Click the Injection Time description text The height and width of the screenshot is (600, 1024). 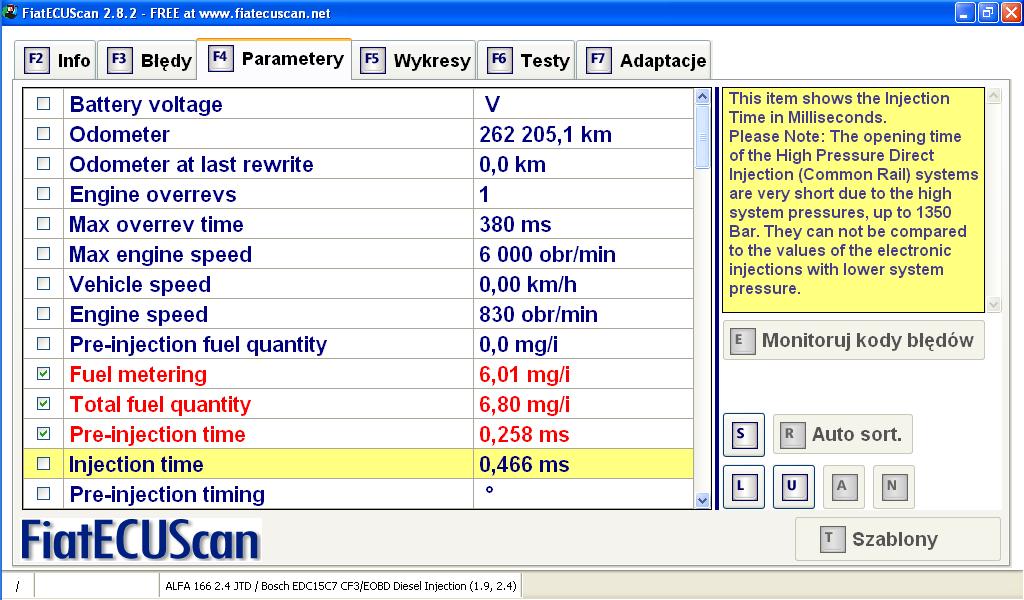[x=853, y=193]
